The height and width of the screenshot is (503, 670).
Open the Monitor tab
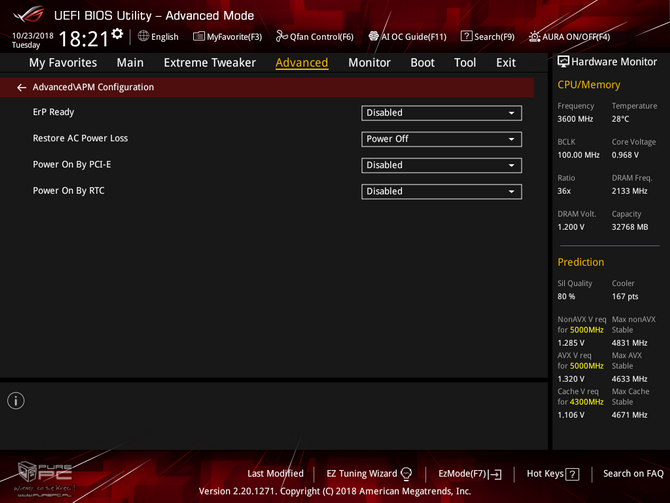coord(369,63)
